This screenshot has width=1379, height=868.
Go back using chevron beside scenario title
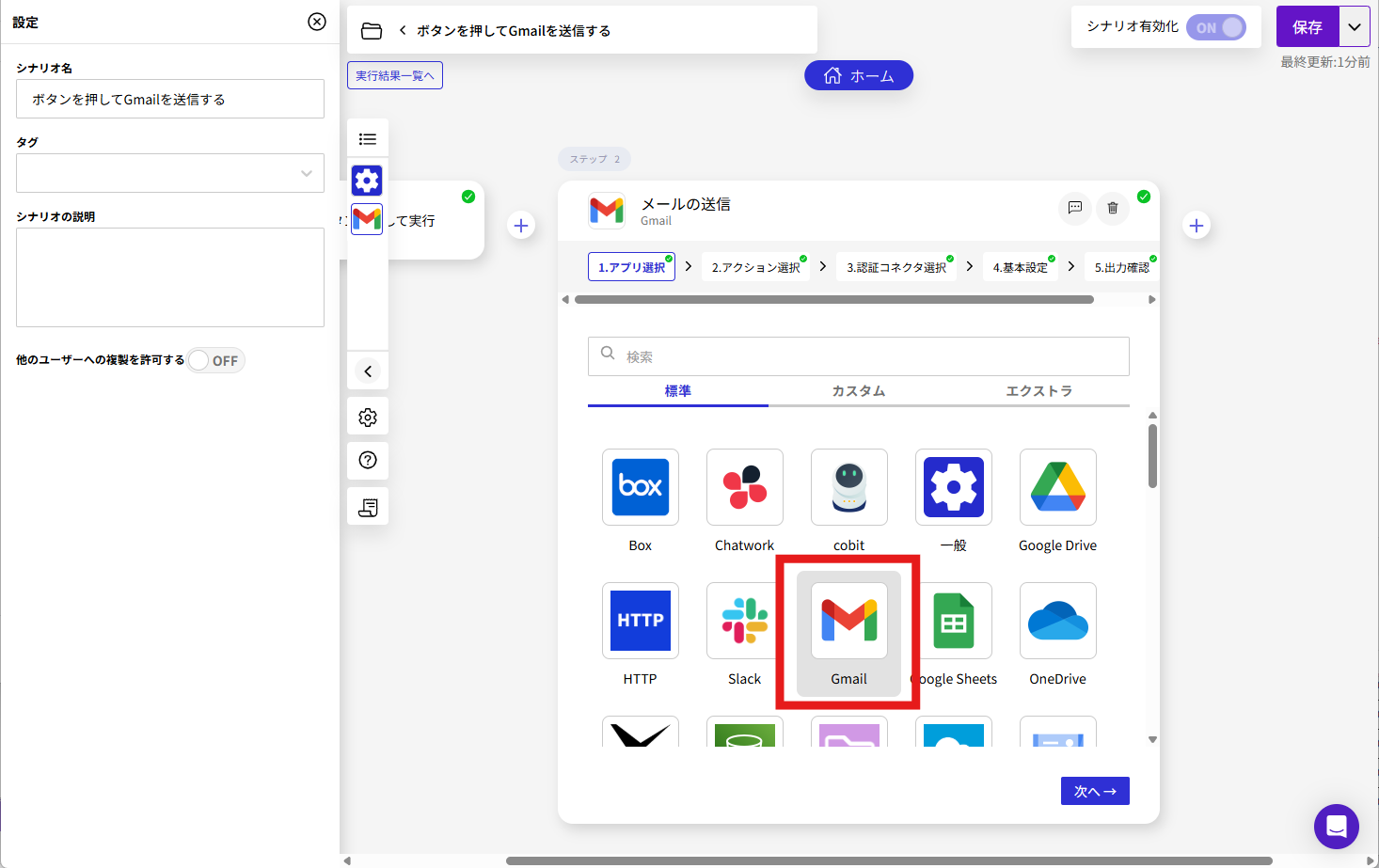click(x=403, y=31)
